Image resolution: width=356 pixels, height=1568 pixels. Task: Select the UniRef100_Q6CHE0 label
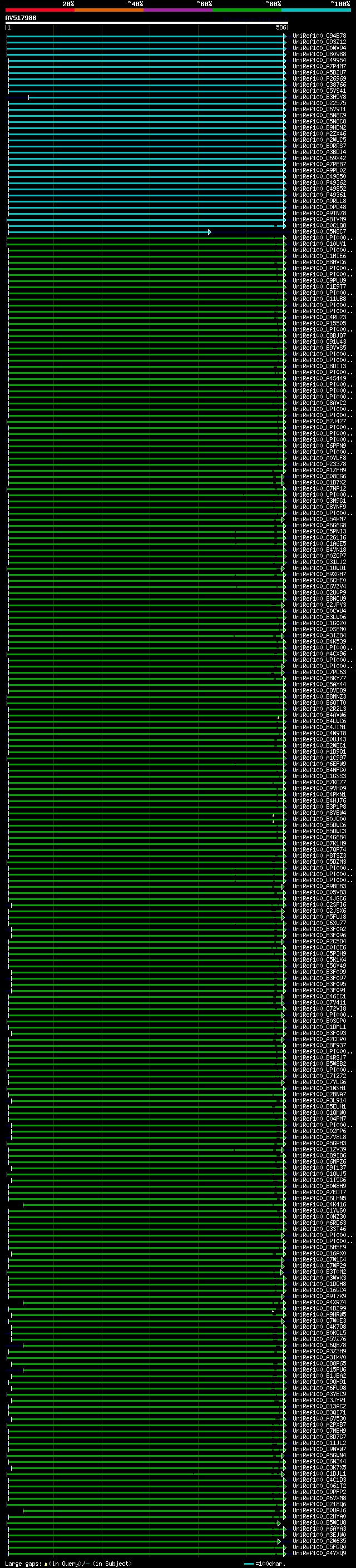(319, 581)
